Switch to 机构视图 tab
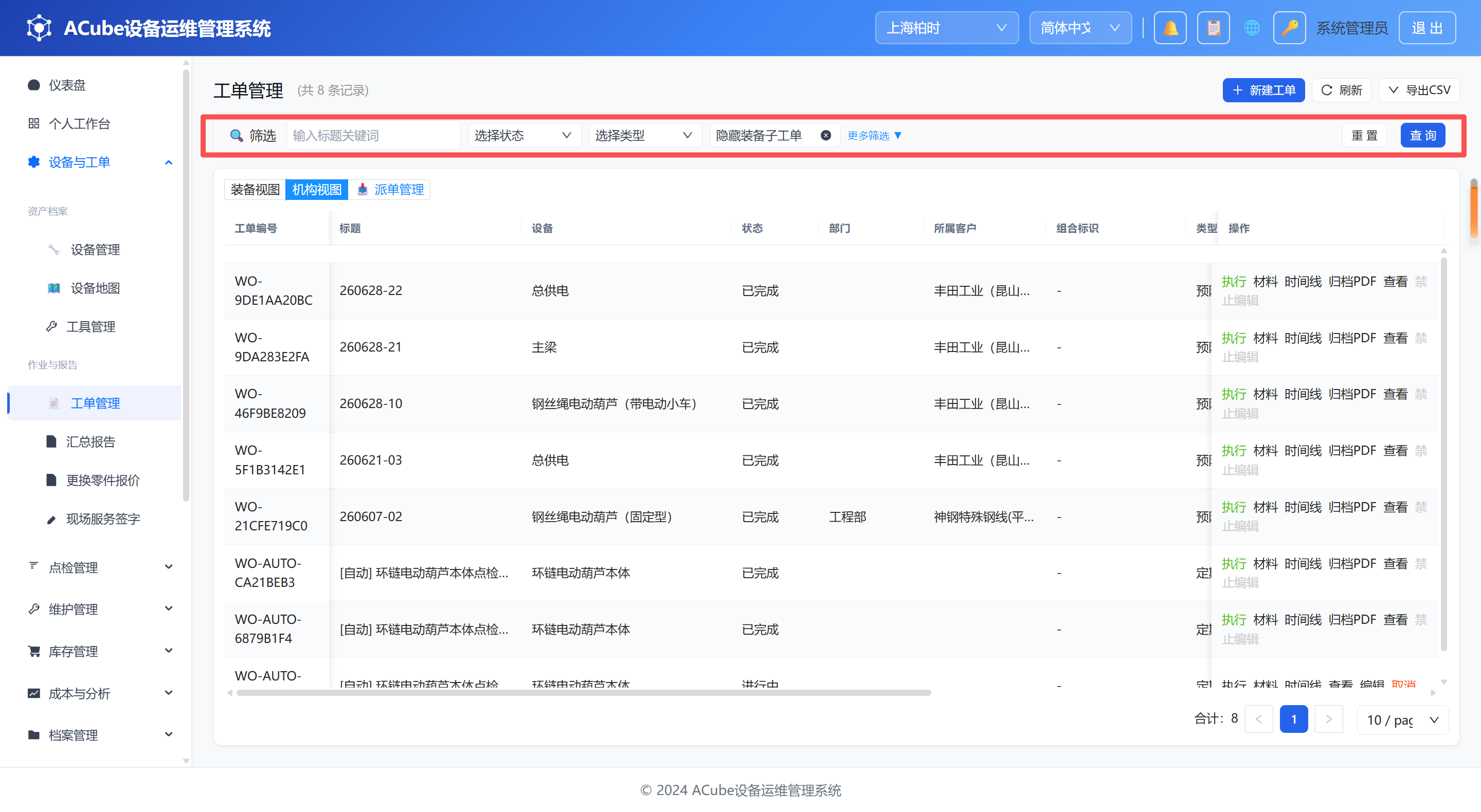Viewport: 1481px width, 812px height. coord(317,190)
